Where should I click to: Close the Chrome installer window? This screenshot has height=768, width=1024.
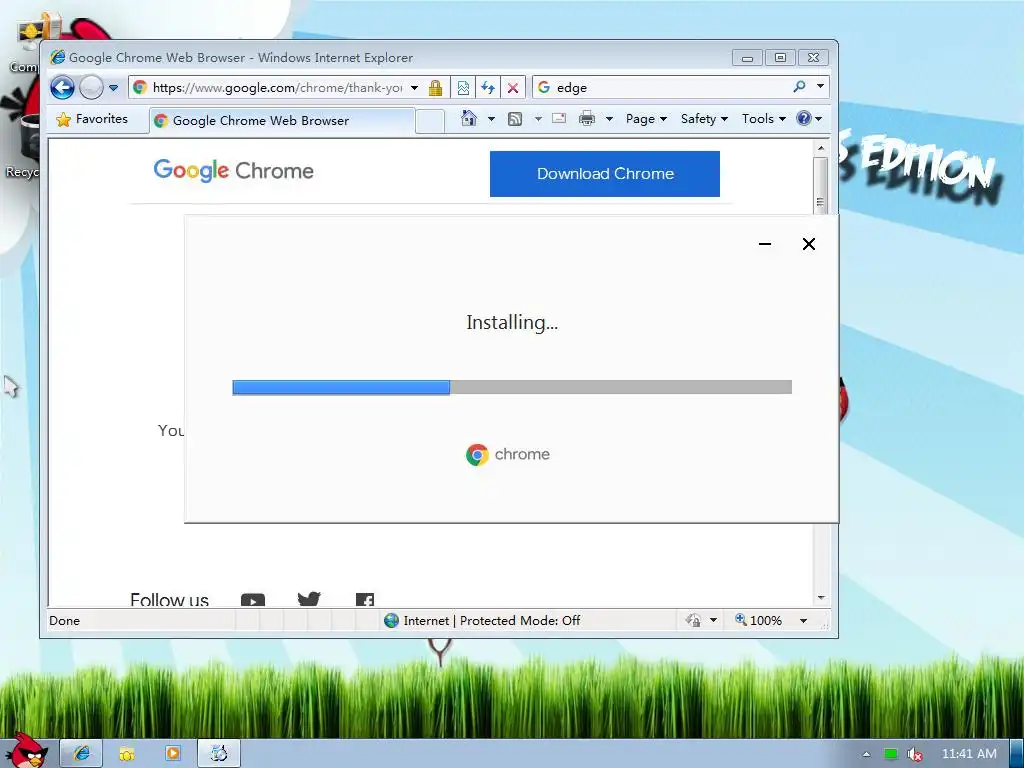click(x=808, y=244)
